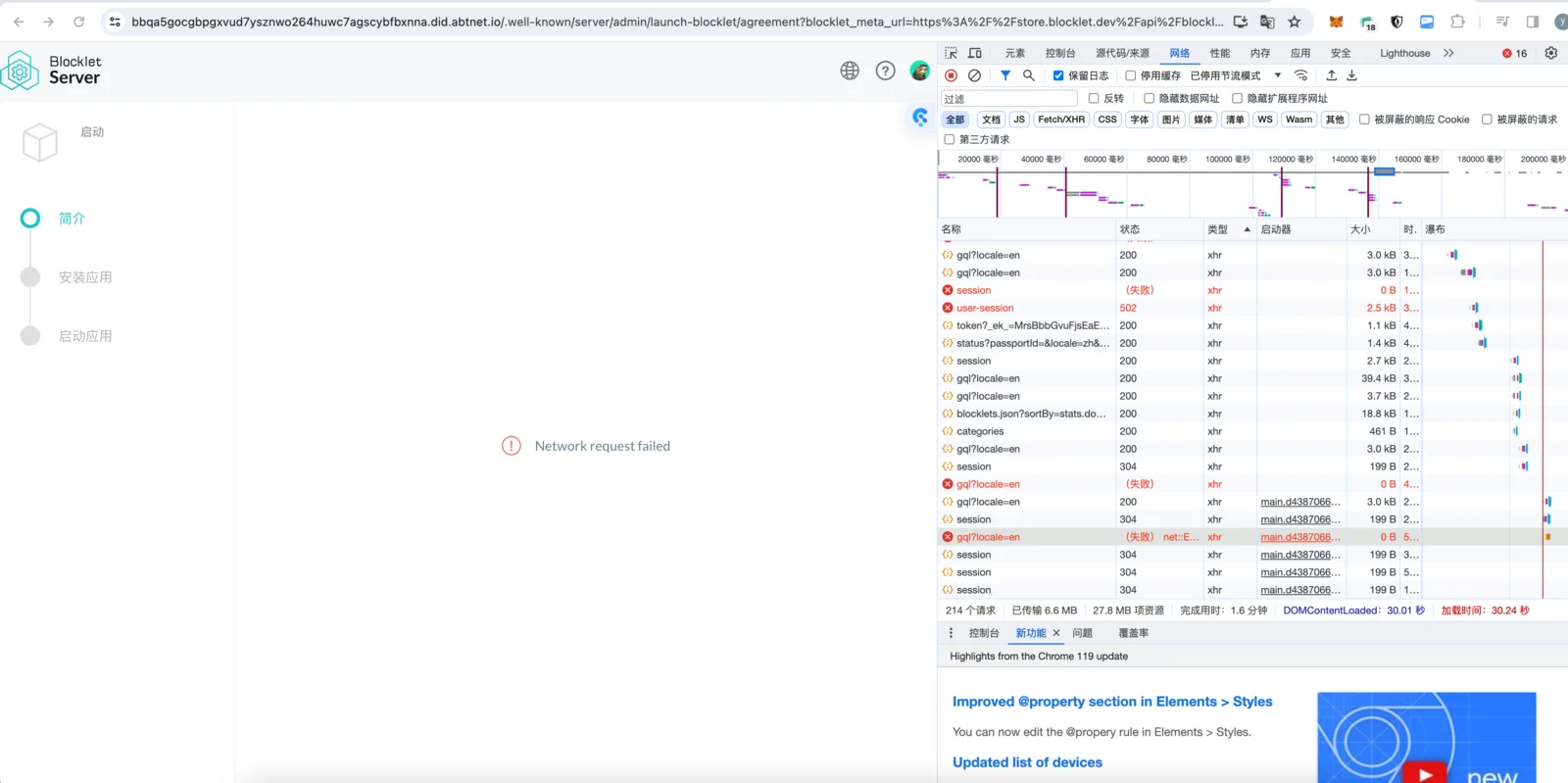Check the 被屏蔽的响应 Cookie checkbox
The image size is (1568, 783).
coord(1364,120)
